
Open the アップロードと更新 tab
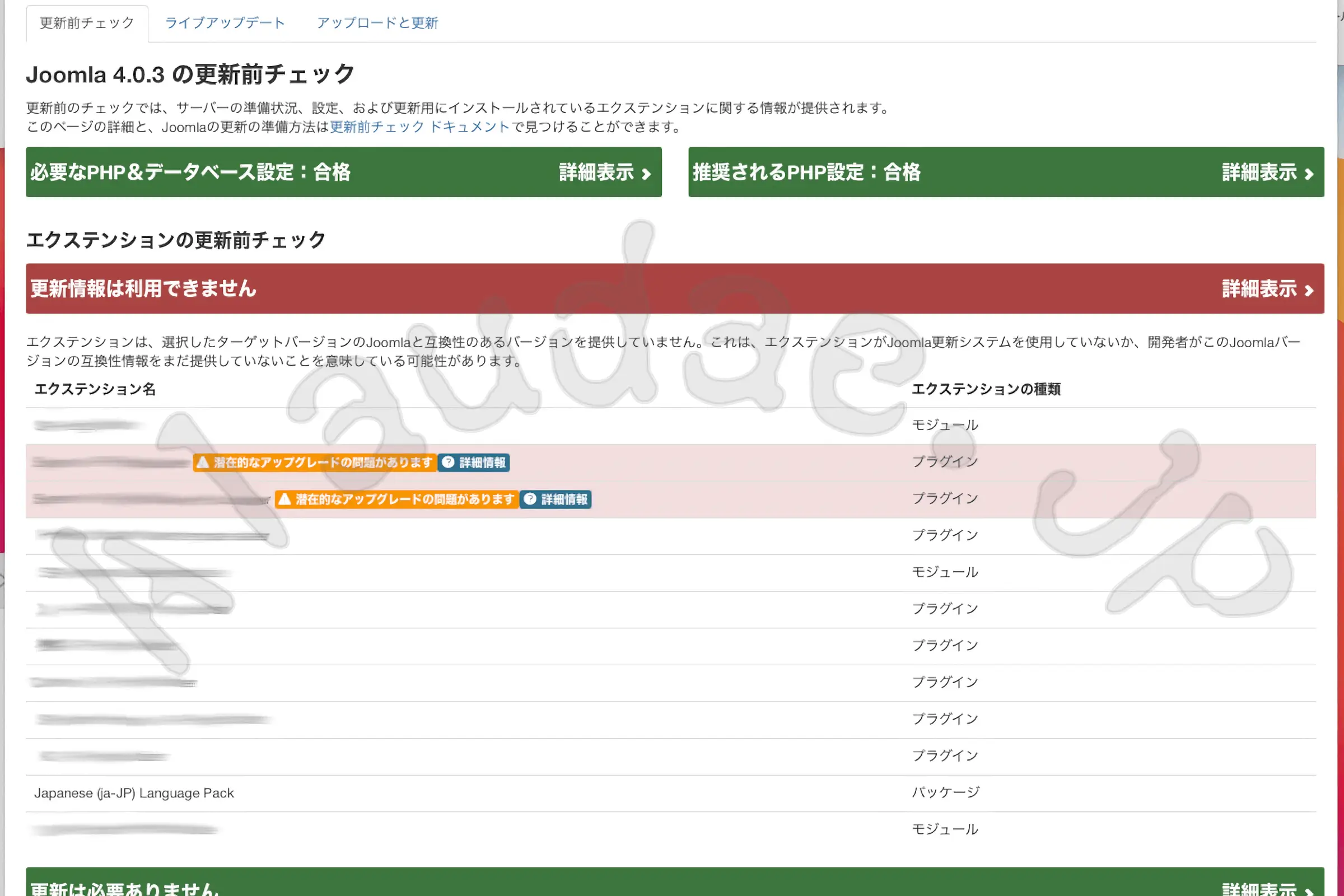tap(377, 23)
